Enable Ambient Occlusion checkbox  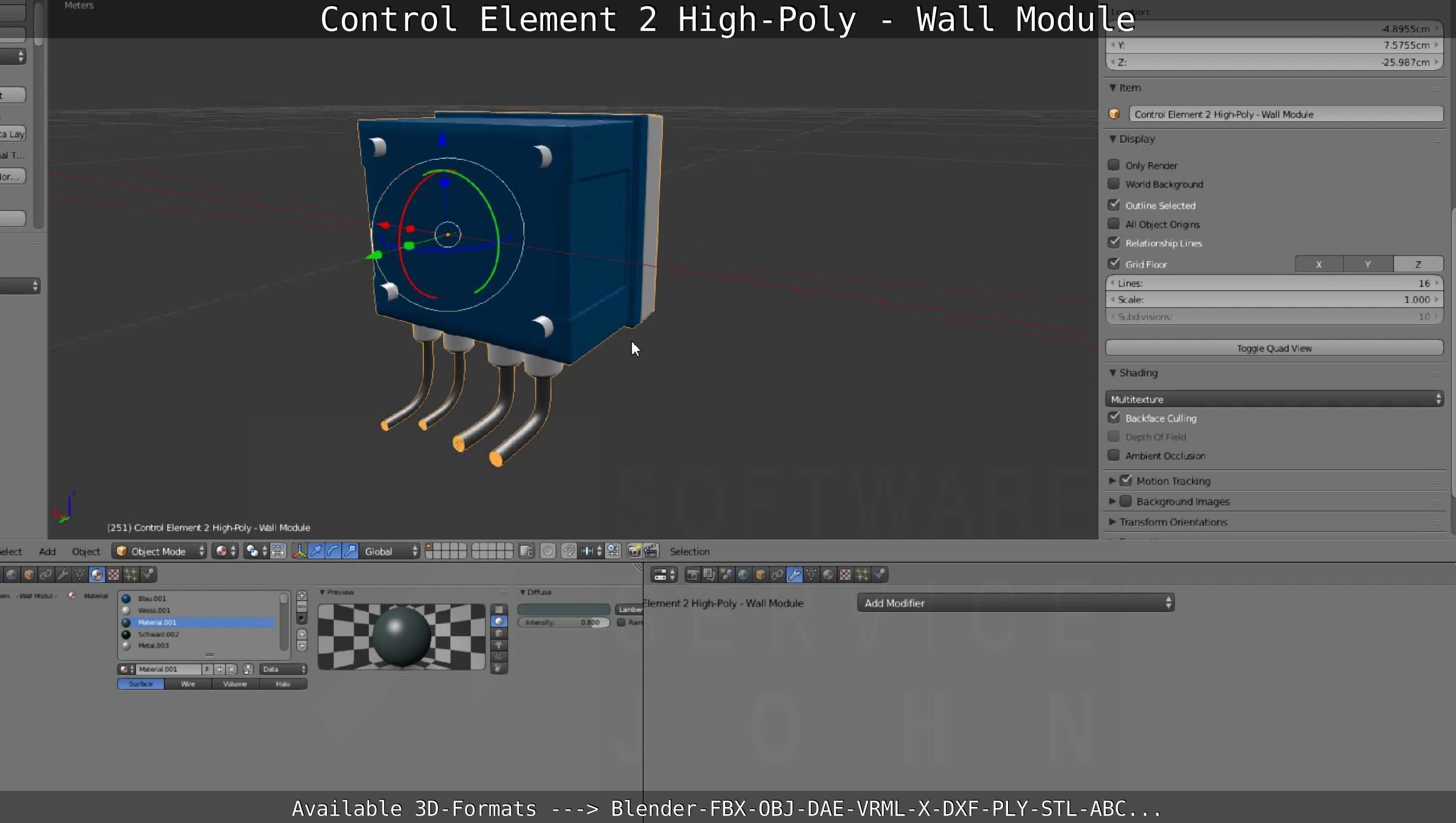coord(1113,455)
